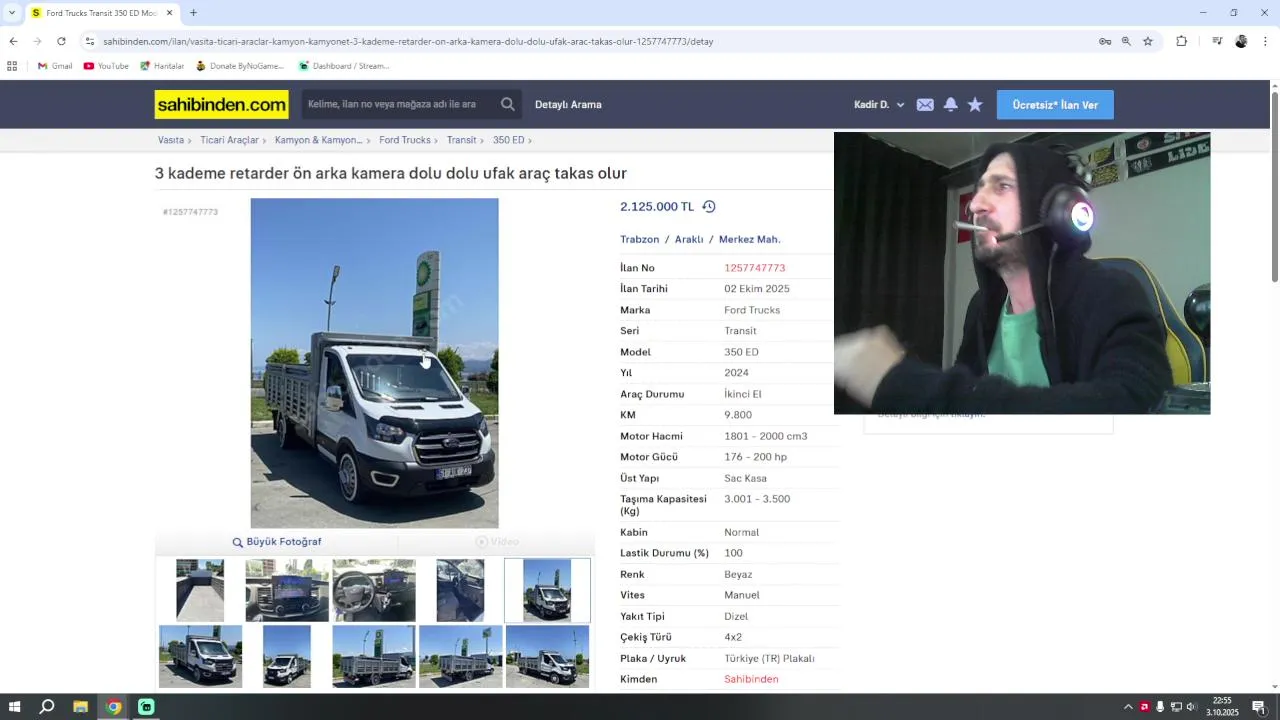Show hidden tray icons chevron
1280x720 pixels.
pos(1128,707)
